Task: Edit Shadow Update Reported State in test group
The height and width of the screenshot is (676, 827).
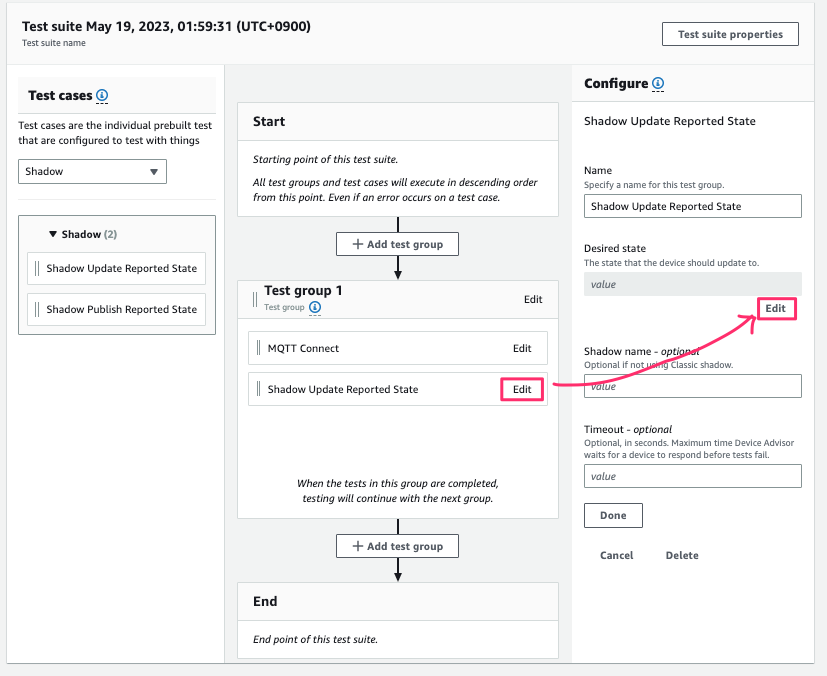Action: pyautogui.click(x=522, y=389)
